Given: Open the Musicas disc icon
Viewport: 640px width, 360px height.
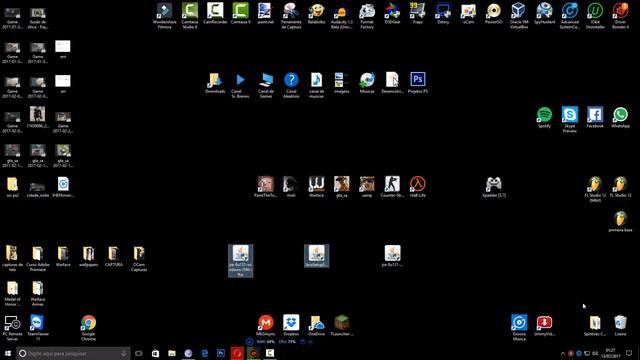Looking at the screenshot, I should point(367,83).
